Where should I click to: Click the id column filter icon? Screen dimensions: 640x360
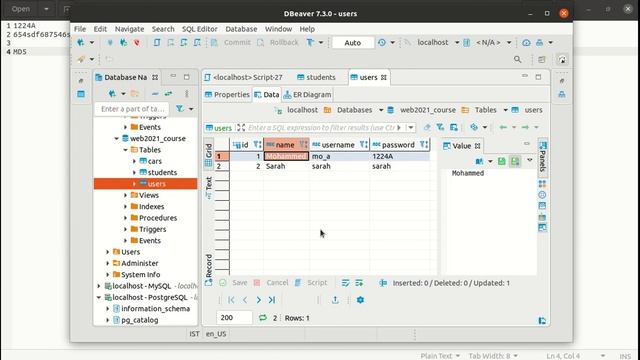pos(257,144)
